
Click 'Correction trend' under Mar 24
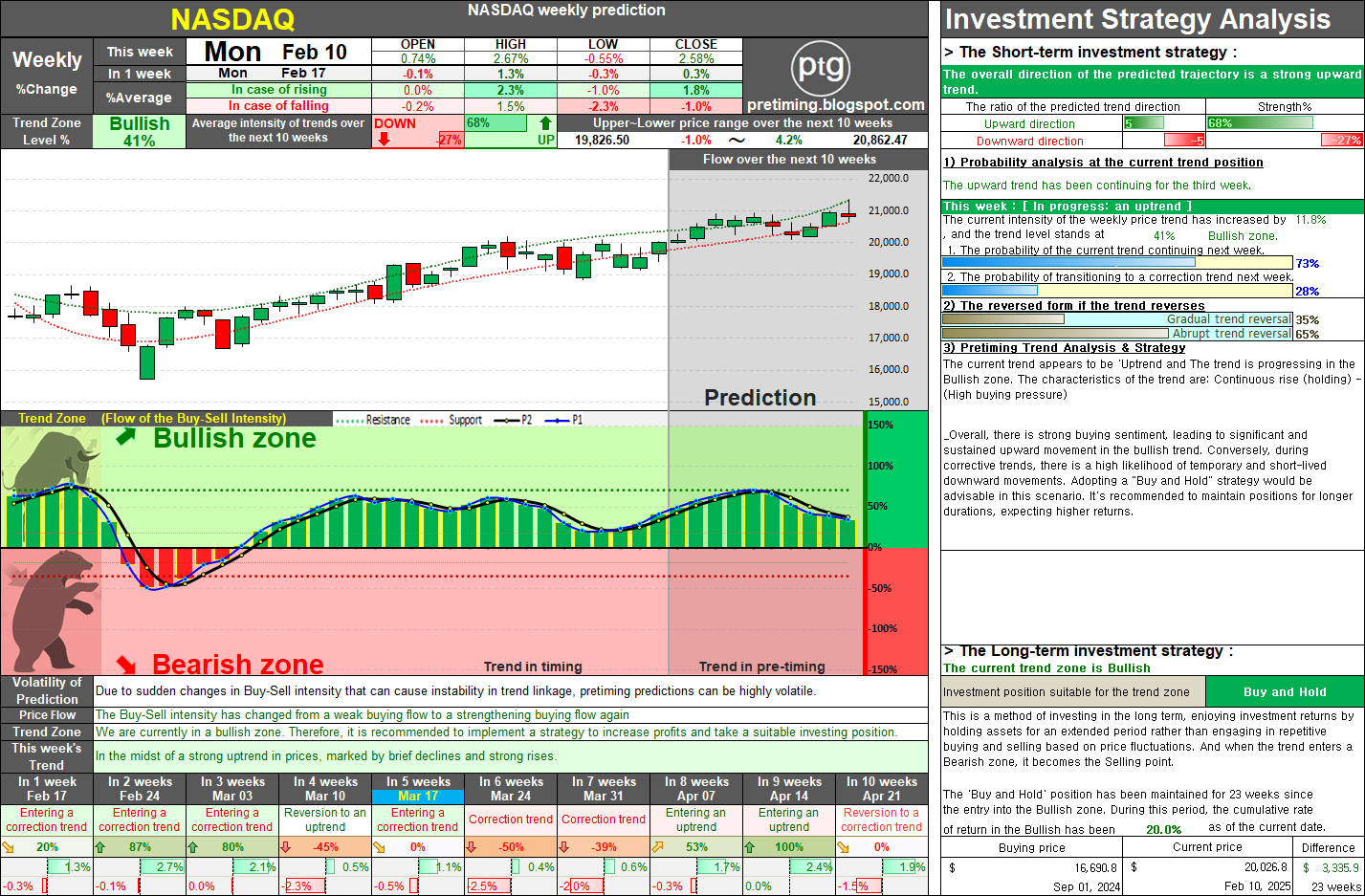point(511,820)
